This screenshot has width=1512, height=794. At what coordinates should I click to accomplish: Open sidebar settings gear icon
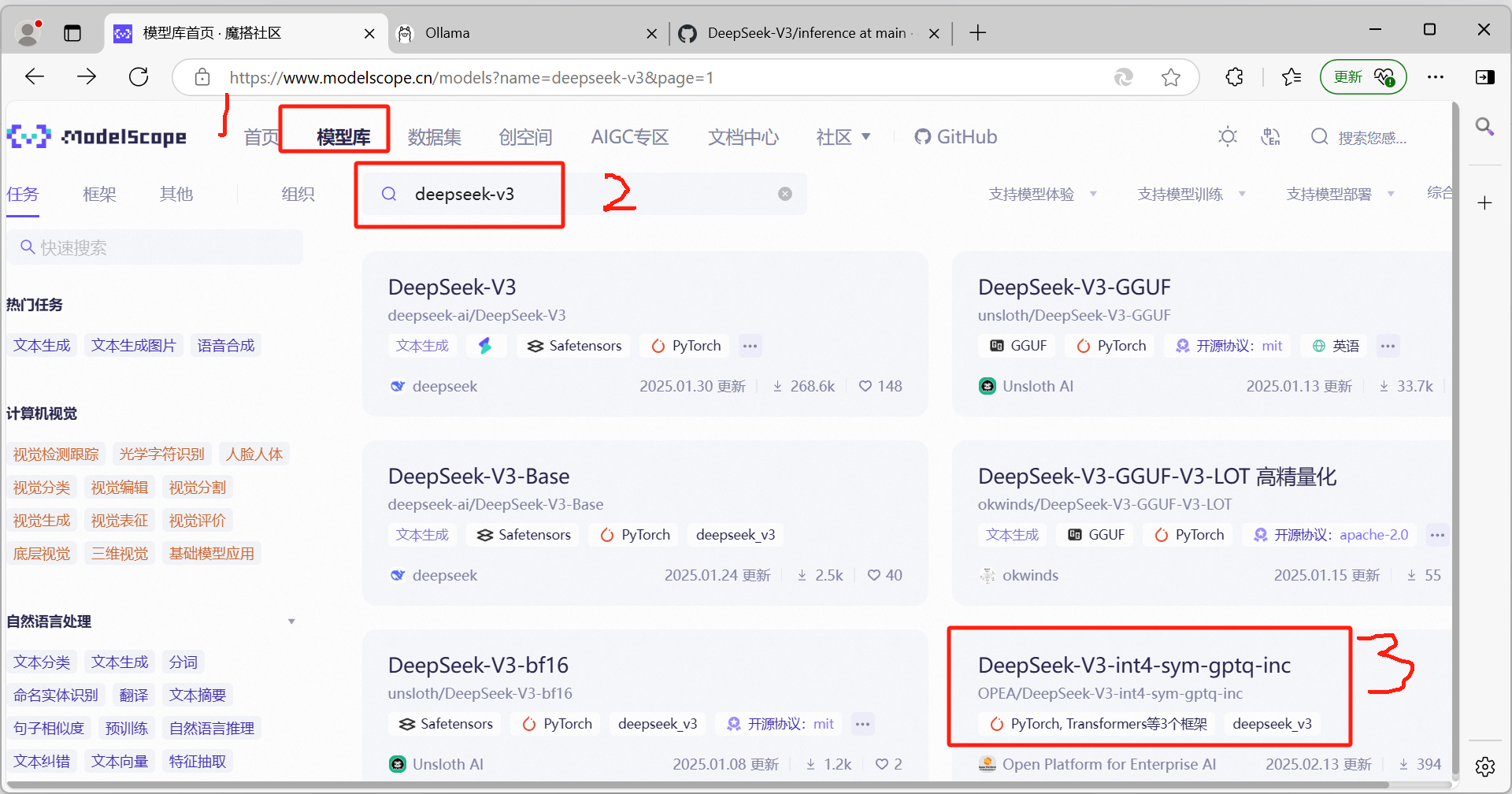pos(1485,766)
